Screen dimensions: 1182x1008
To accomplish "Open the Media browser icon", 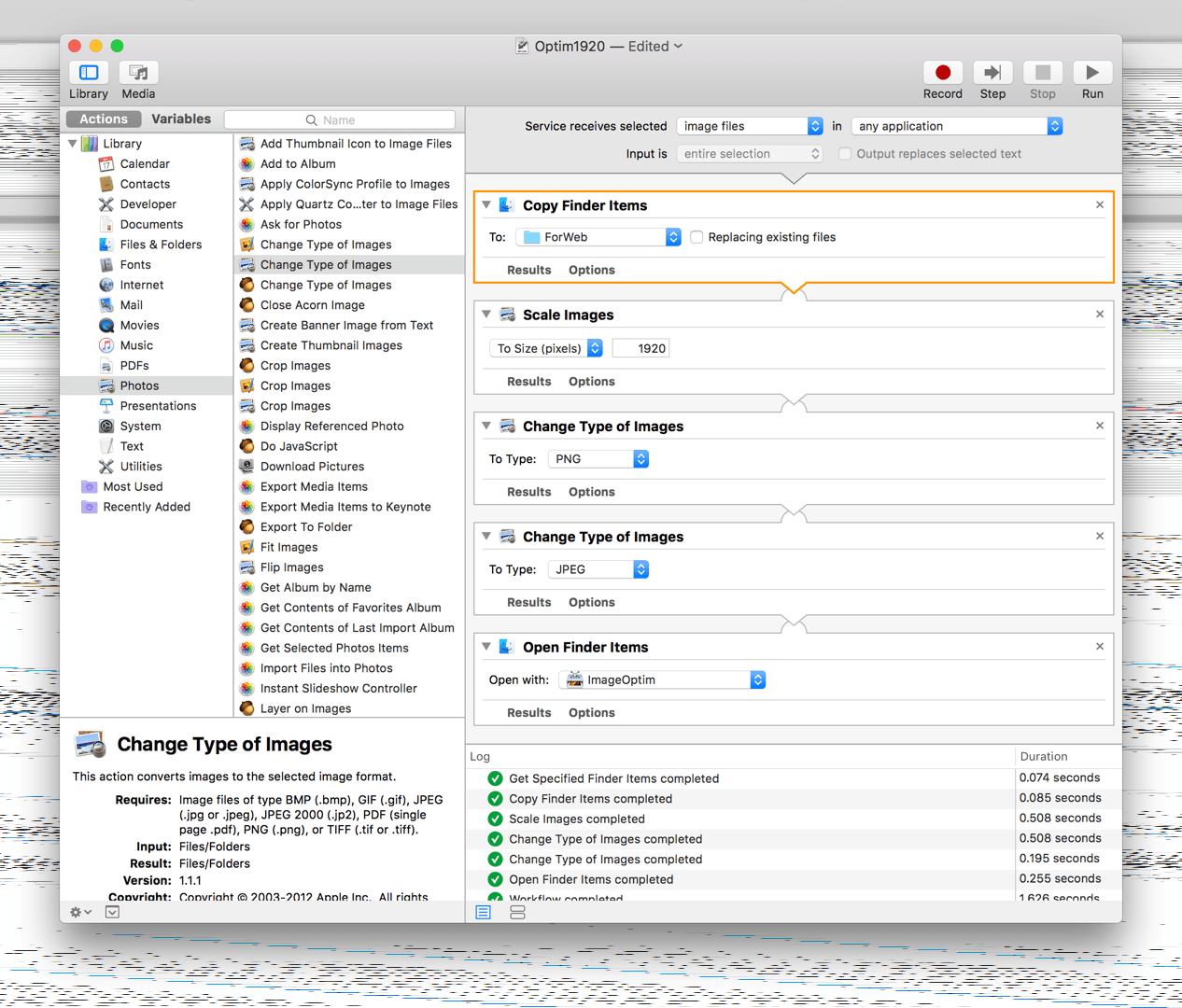I will [x=138, y=73].
